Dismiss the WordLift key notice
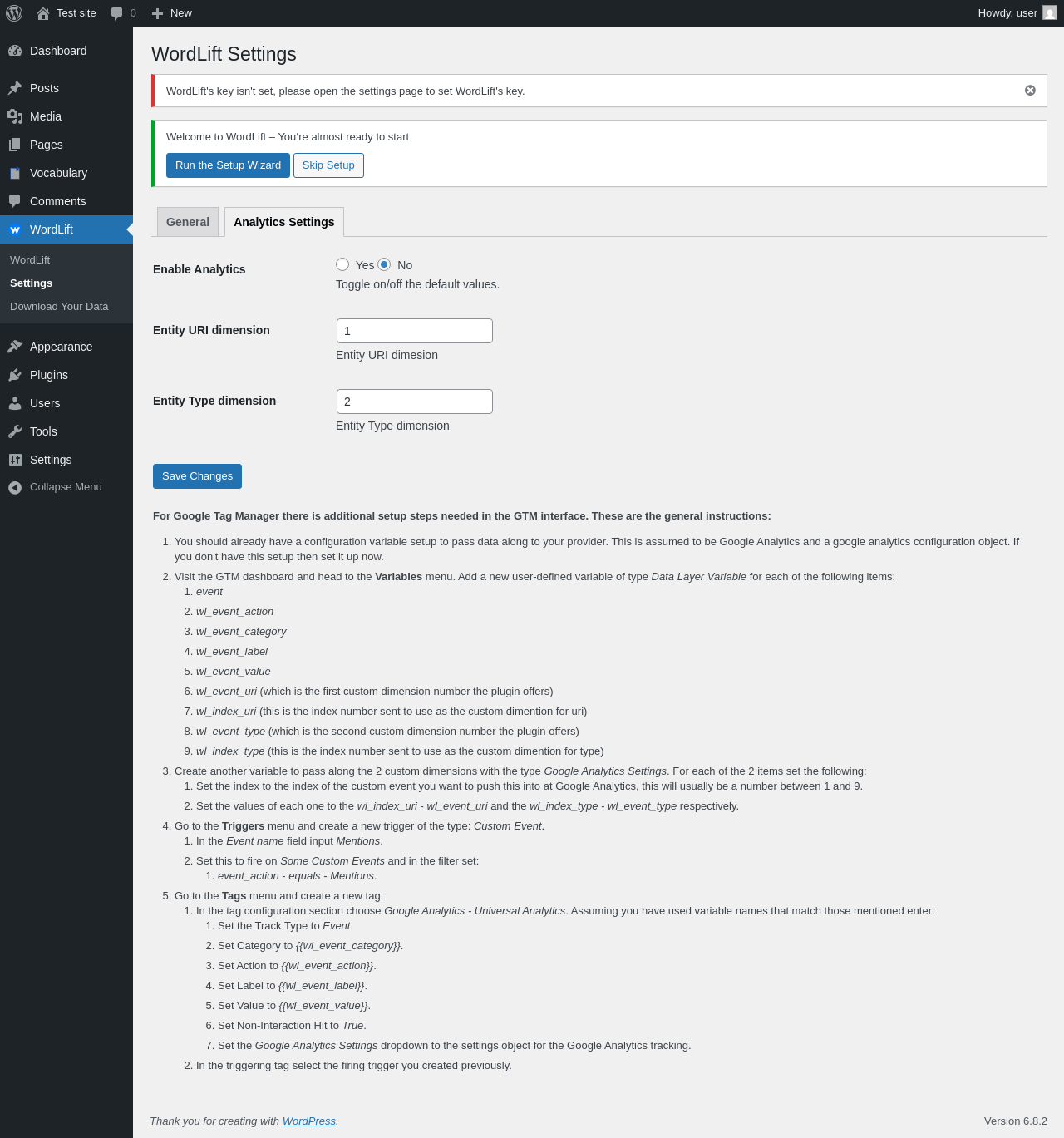This screenshot has height=1138, width=1064. pyautogui.click(x=1030, y=91)
